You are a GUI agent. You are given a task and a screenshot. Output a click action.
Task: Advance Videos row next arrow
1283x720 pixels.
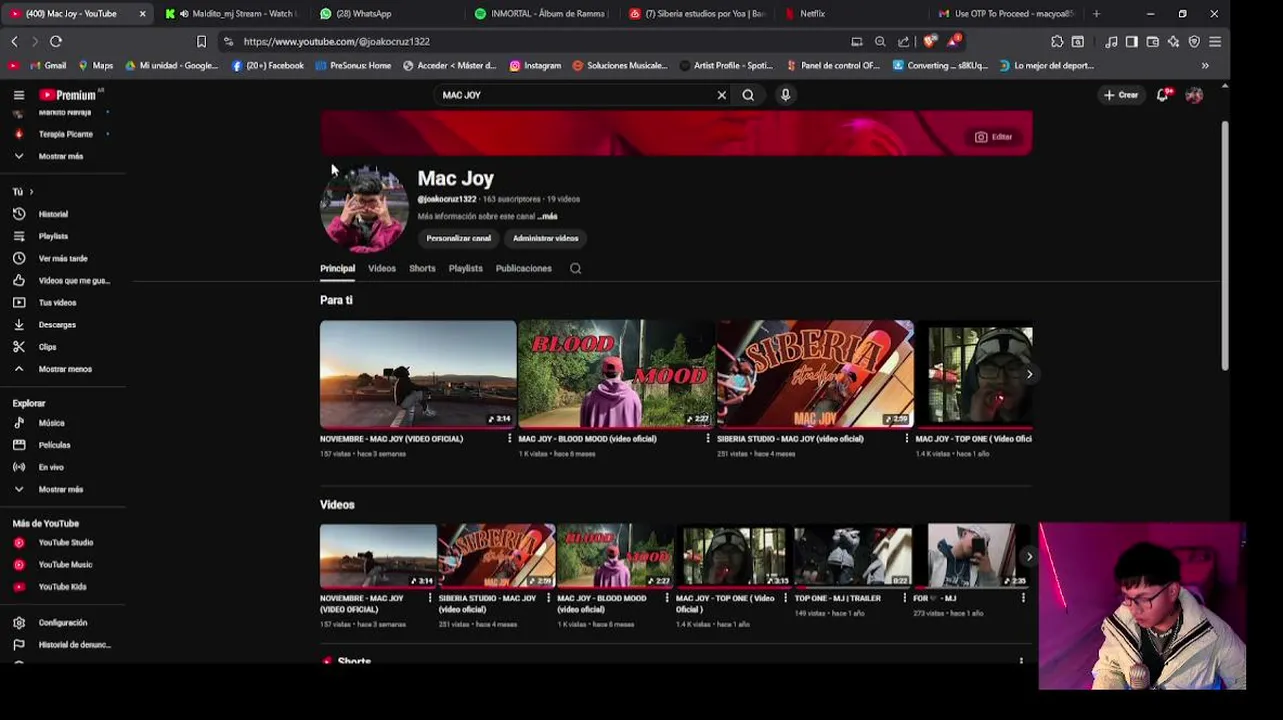pyautogui.click(x=1029, y=557)
